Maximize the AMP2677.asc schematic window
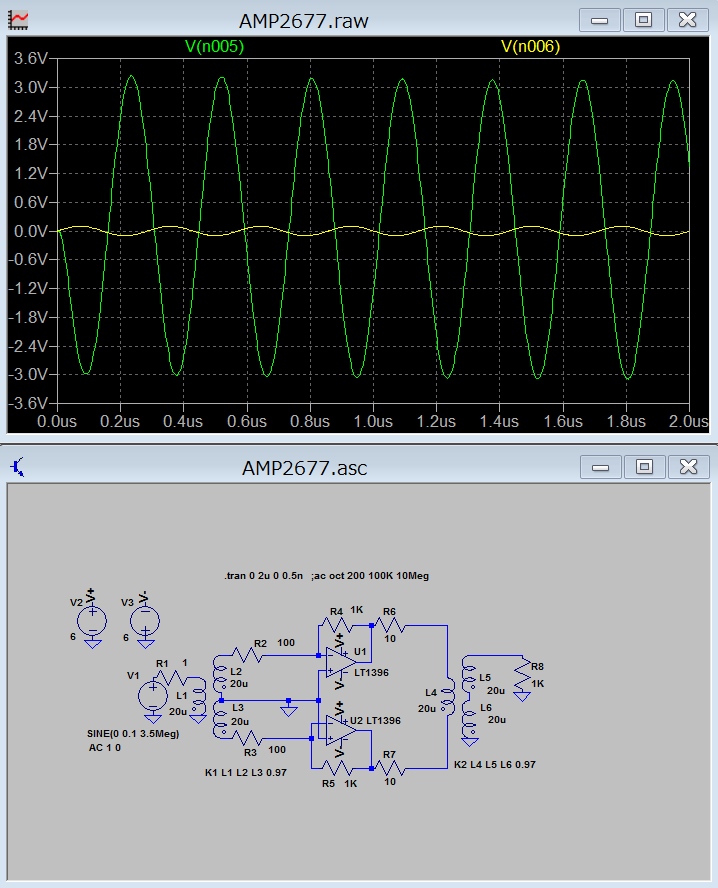Viewport: 718px width, 888px height. (644, 467)
